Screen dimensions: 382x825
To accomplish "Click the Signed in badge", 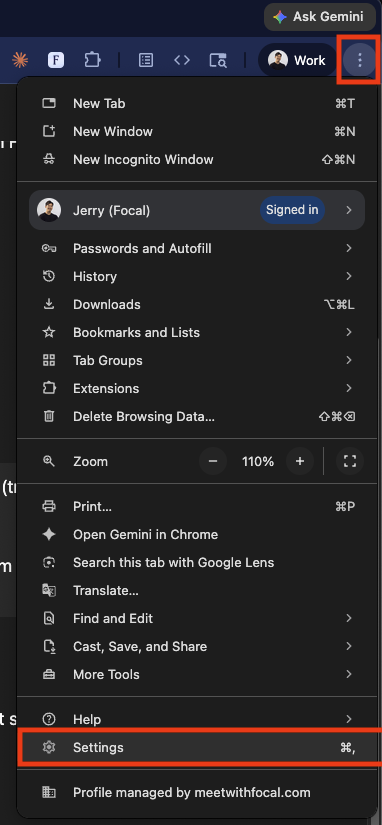I will click(x=292, y=210).
